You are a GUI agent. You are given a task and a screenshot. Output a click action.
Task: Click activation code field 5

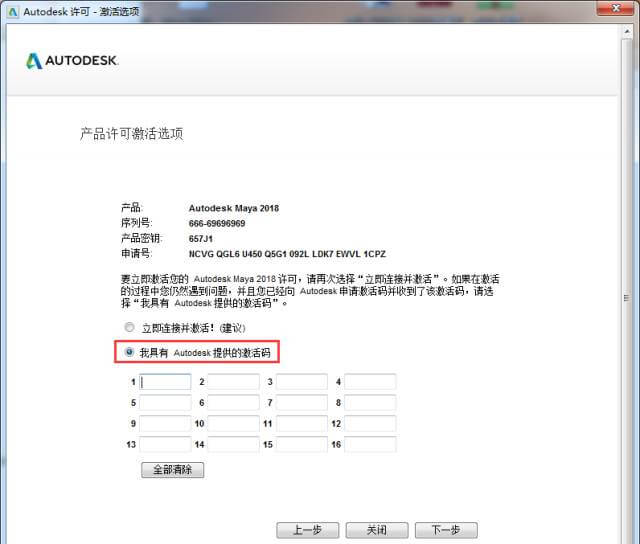[165, 402]
